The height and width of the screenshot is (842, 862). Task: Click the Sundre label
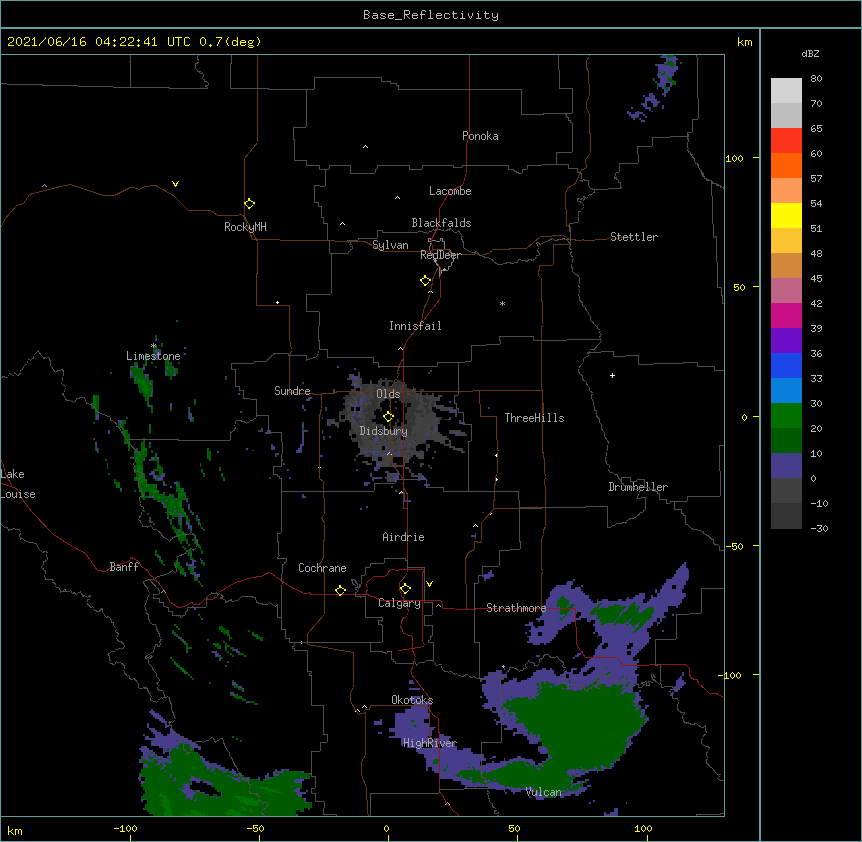click(x=292, y=391)
